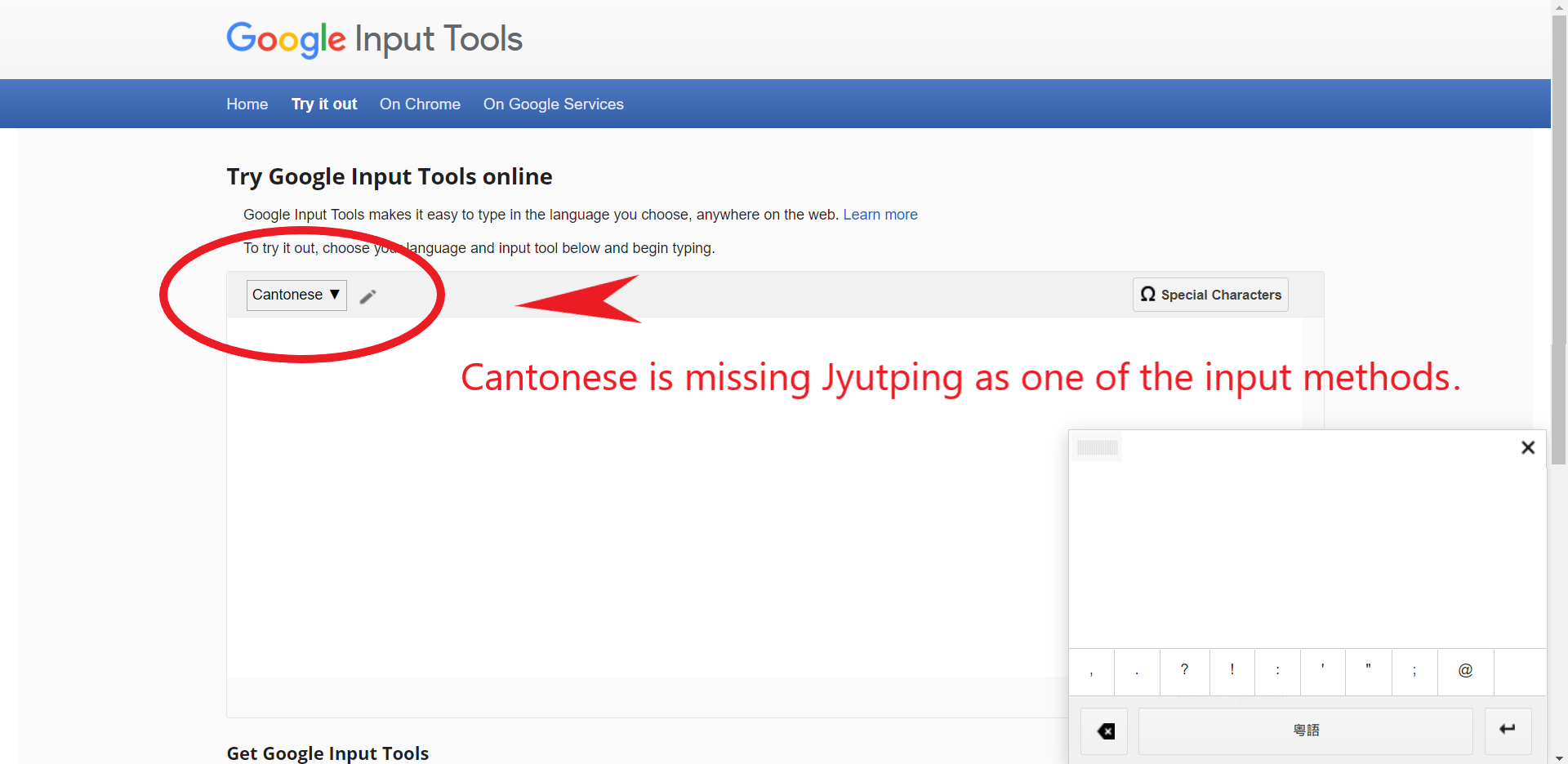Screen dimensions: 1568x764
Task: Click the Google Input Tools logo
Action: point(374,39)
